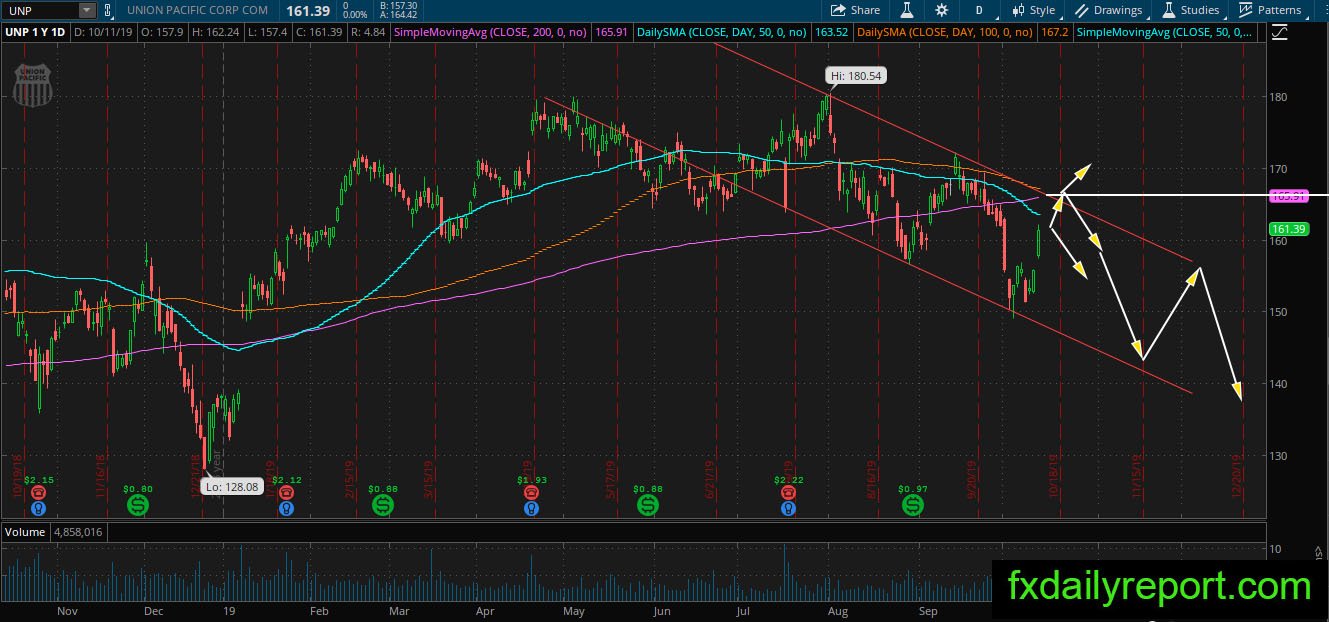1329x622 pixels.
Task: Click the red earnings phone icon labeled $2.12
Action: point(287,492)
